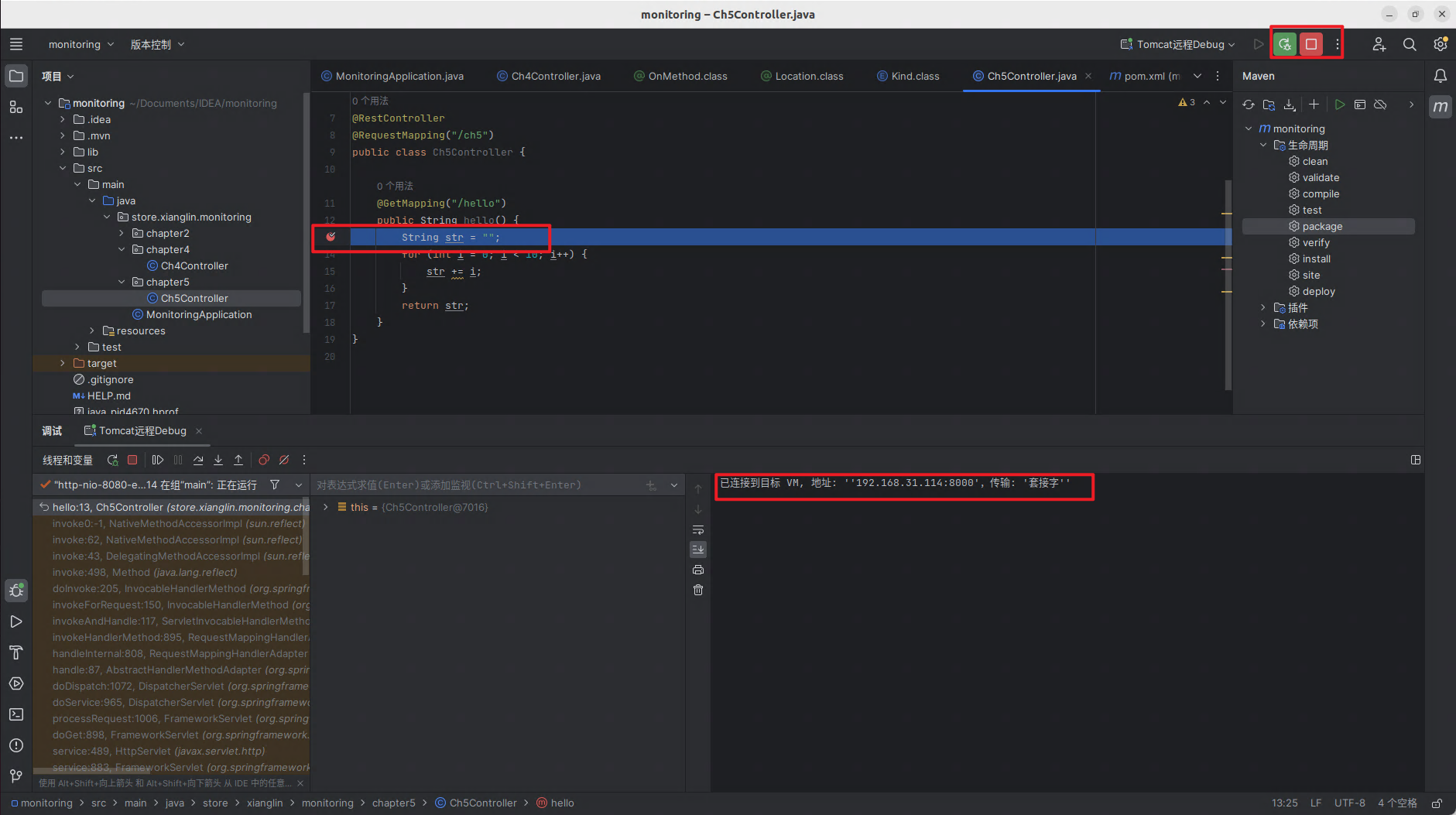Toggle Maven offline mode

(1380, 104)
